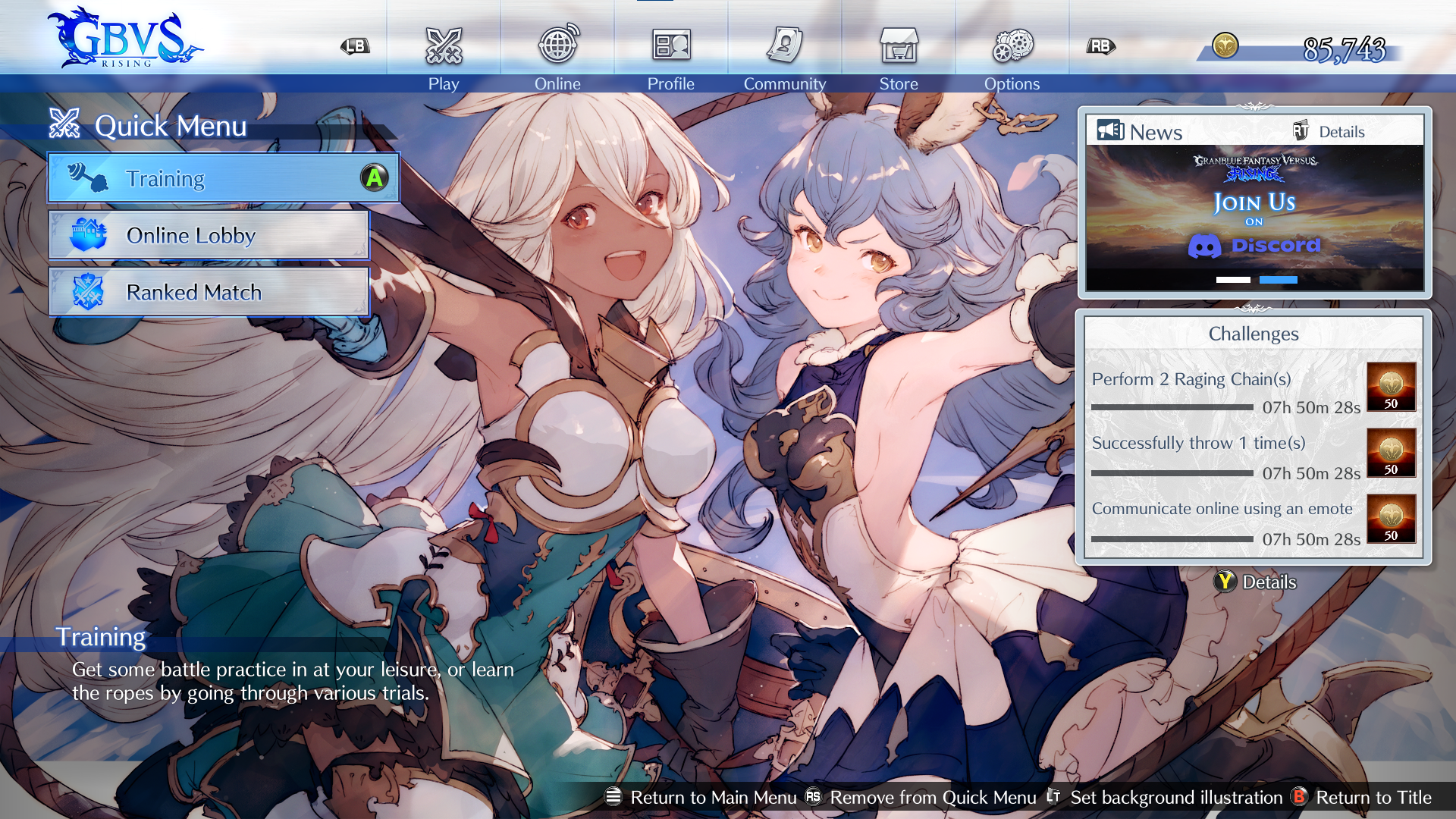Enter the Online Lobby

coord(209,234)
